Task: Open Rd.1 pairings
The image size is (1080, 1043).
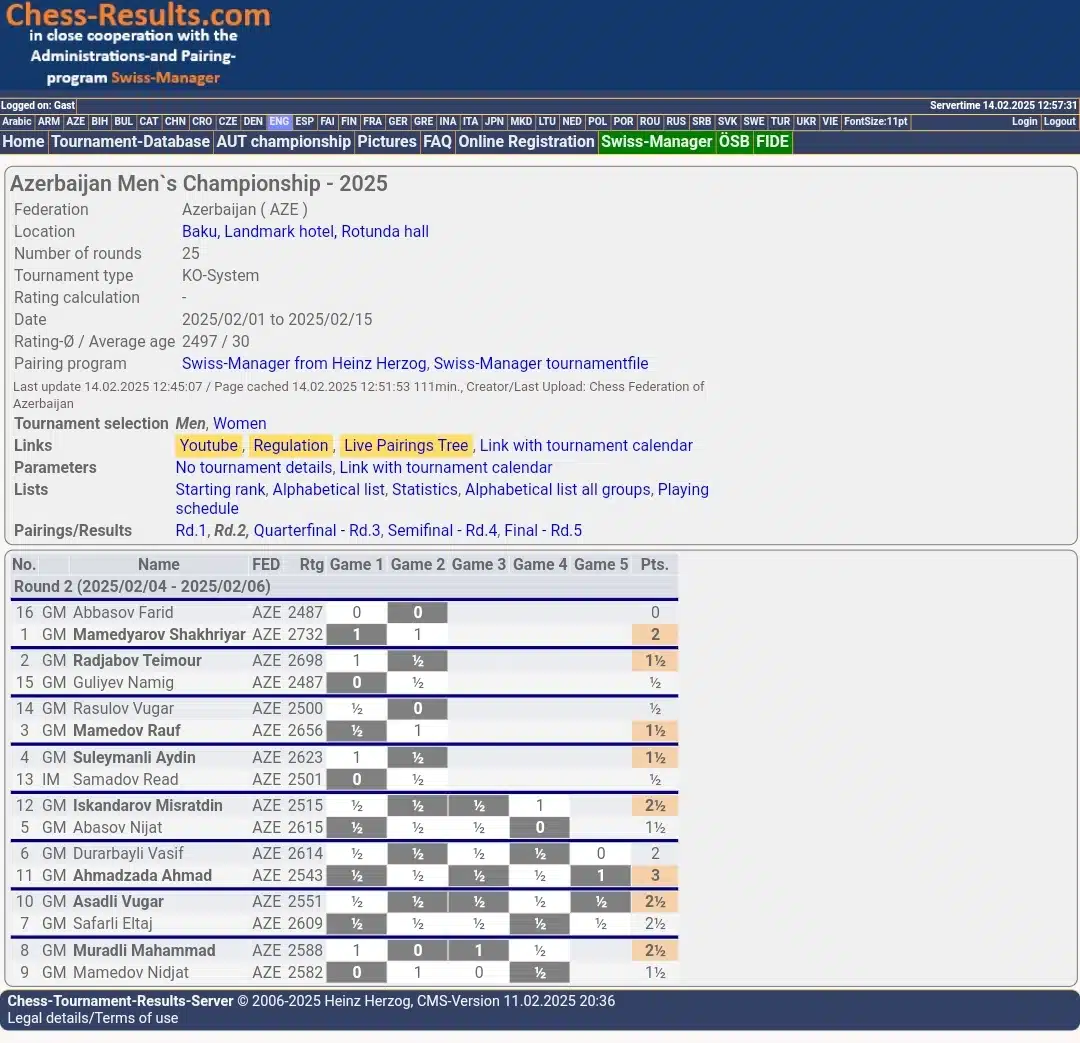Action: 191,530
